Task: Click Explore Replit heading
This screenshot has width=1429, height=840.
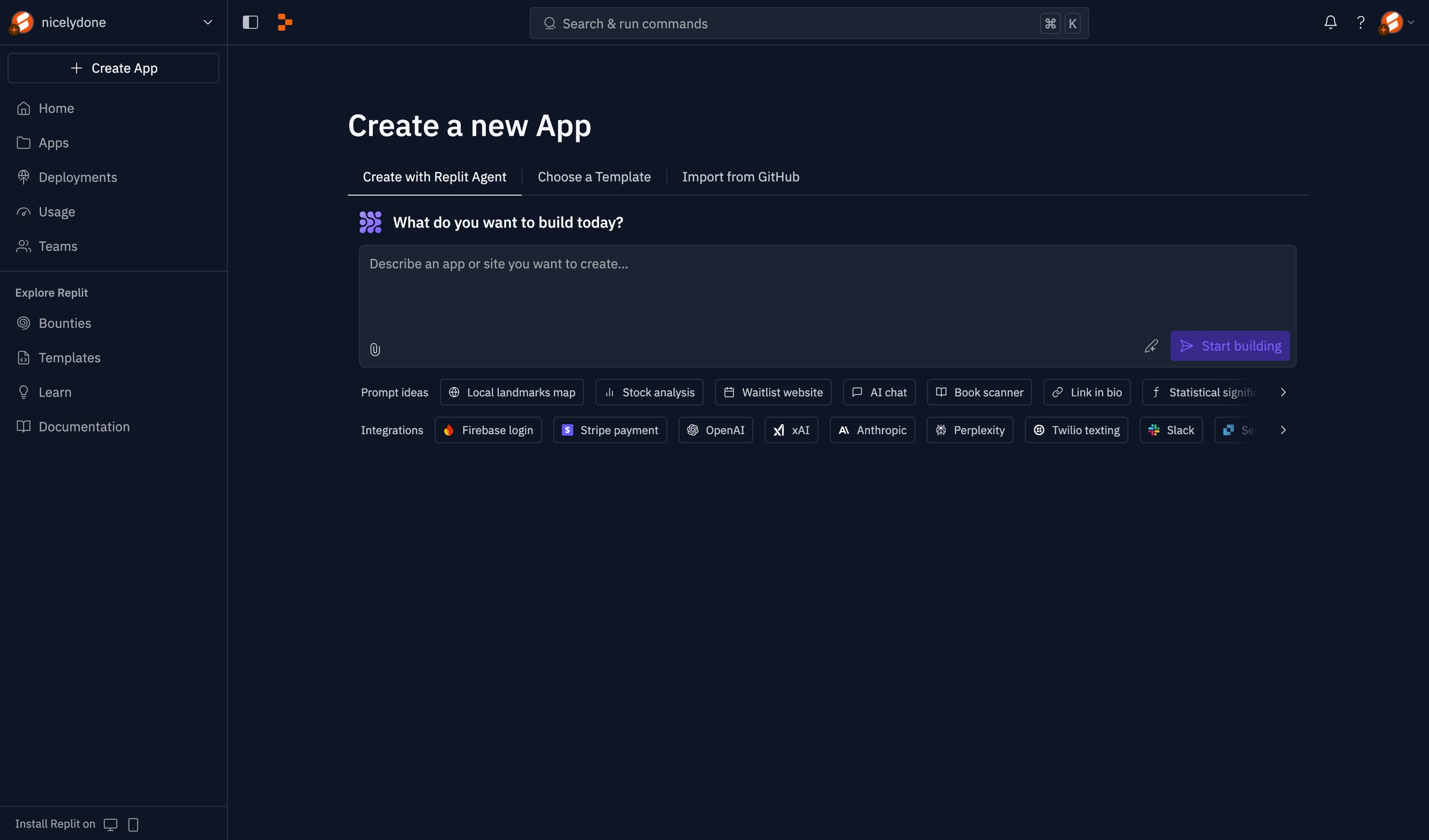Action: tap(51, 293)
